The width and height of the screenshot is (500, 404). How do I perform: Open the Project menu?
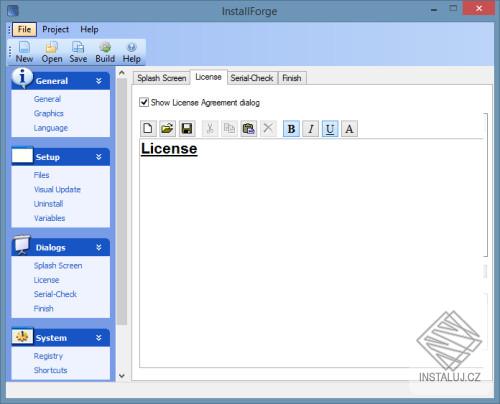(55, 29)
